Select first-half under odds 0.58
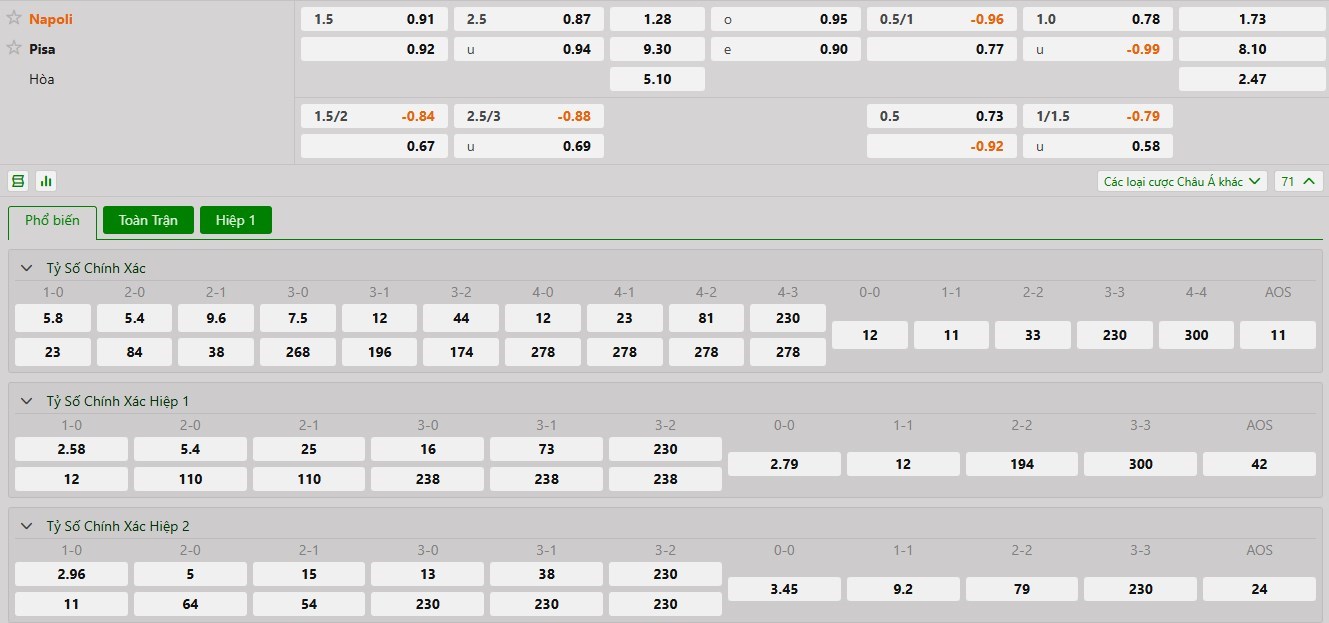This screenshot has height=623, width=1329. (1098, 146)
